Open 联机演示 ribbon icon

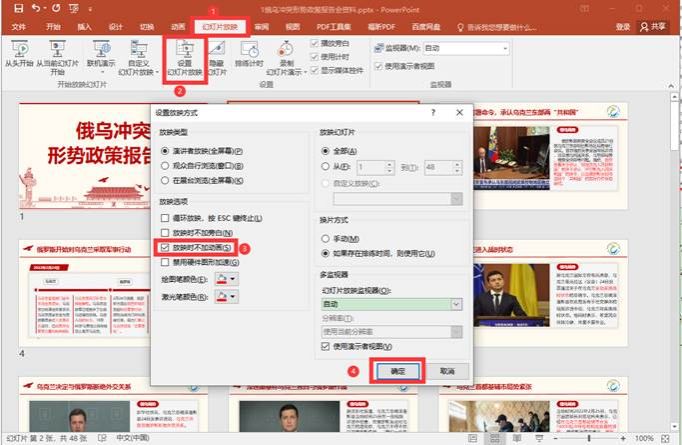(100, 49)
